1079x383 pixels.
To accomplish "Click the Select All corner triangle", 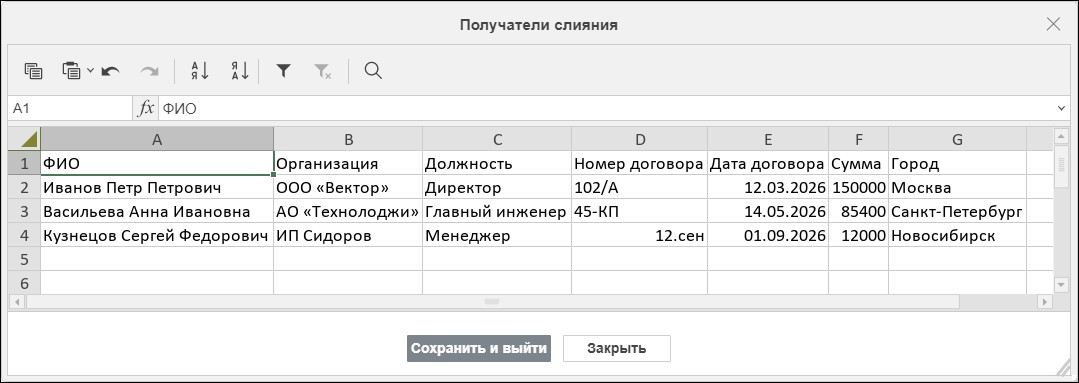I will [25, 140].
